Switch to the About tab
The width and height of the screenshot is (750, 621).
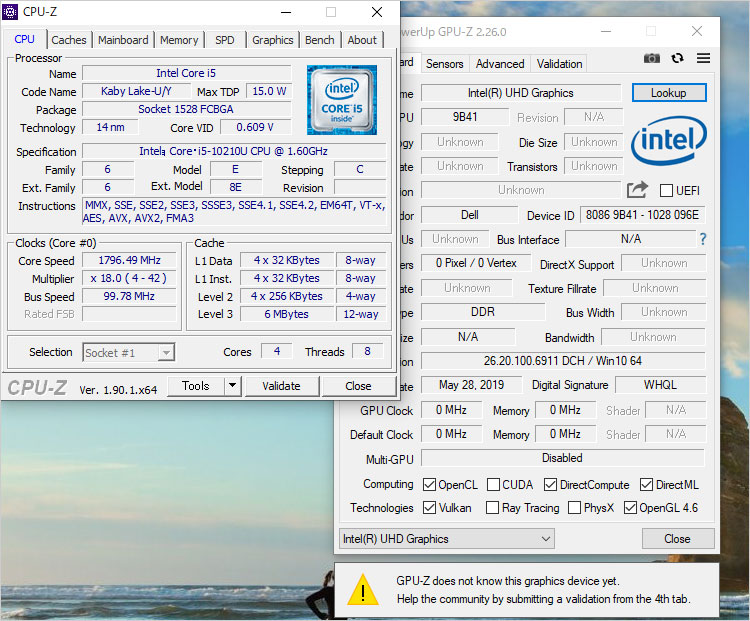[362, 40]
